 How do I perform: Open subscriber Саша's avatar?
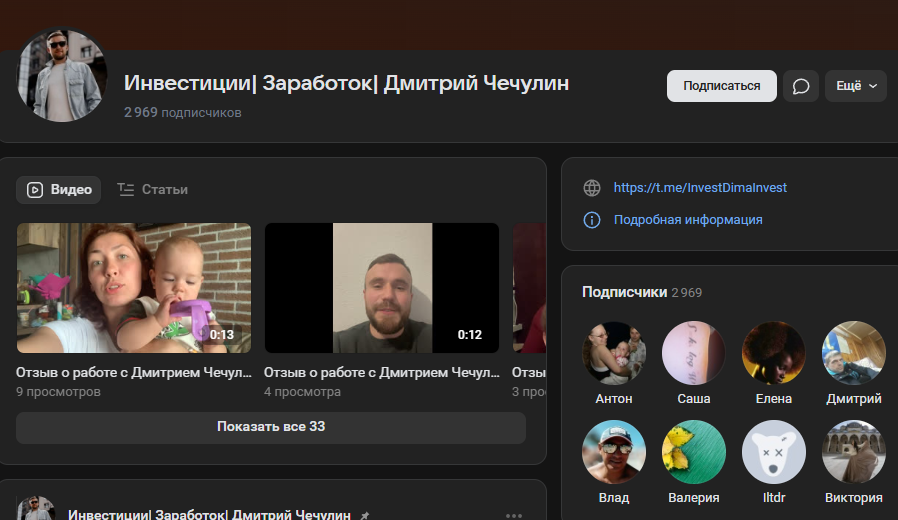tap(694, 353)
